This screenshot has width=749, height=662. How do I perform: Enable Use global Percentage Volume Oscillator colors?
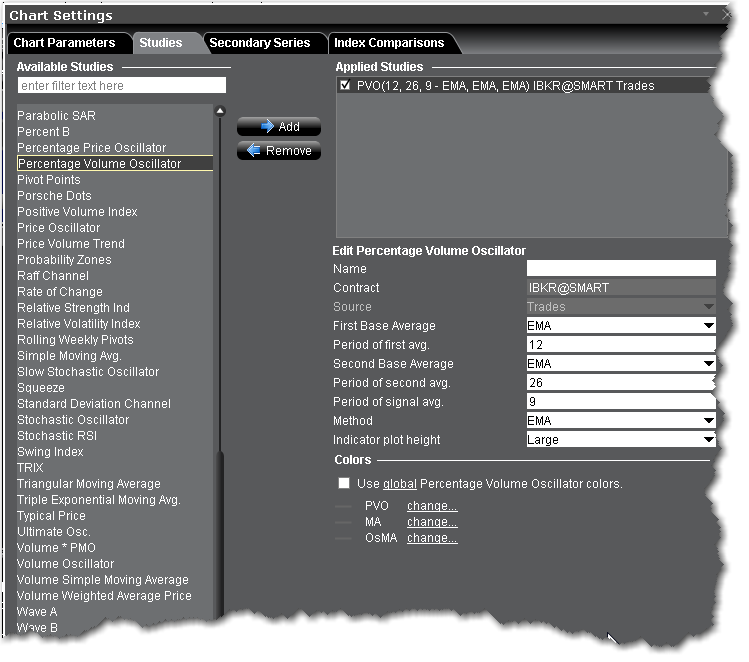tap(344, 483)
